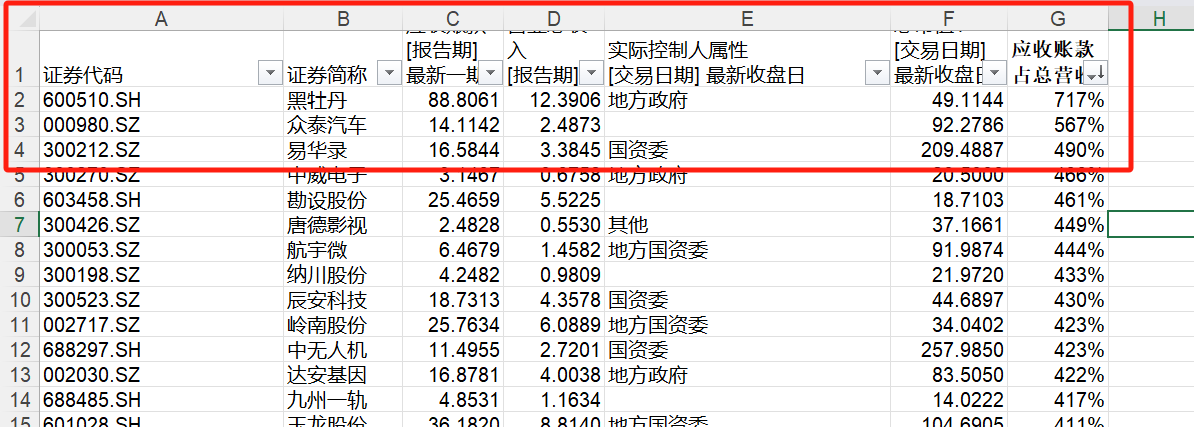Click 地方国资委 cell in 航宇微 row
This screenshot has height=427, width=1194.
[746, 250]
